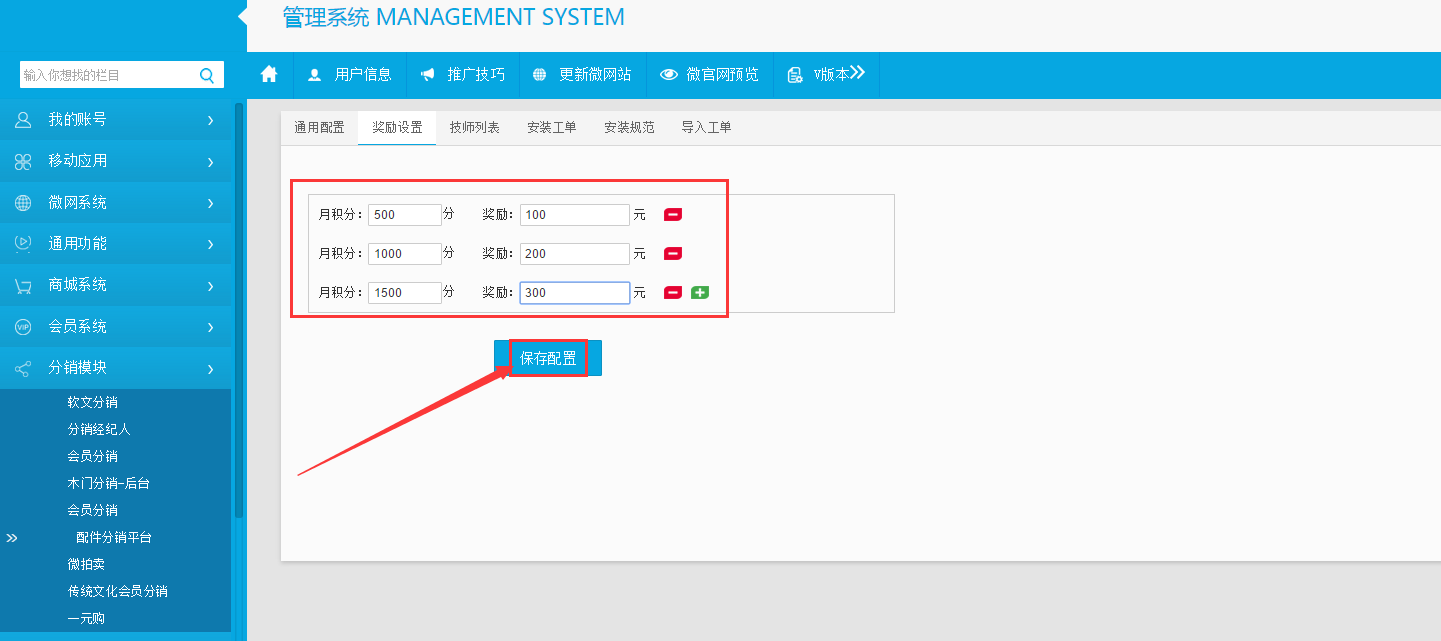Click the 管理系统 MANAGEMENT SYSTEM title
The height and width of the screenshot is (641, 1441).
(454, 17)
